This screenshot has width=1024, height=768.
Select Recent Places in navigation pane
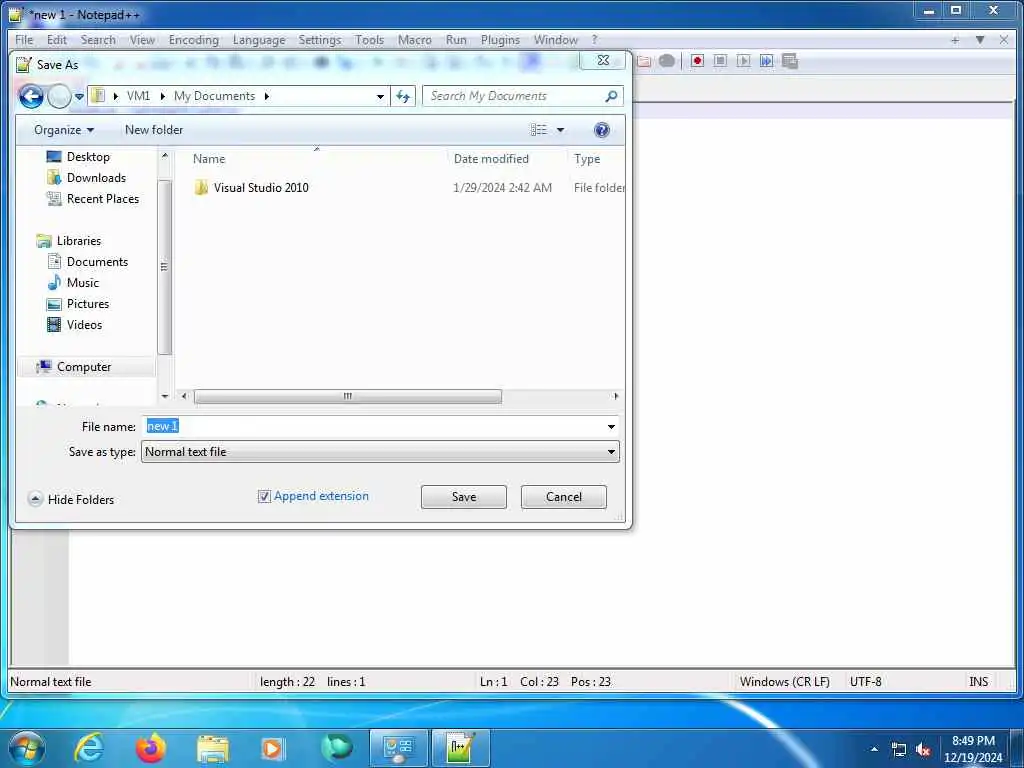[x=103, y=199]
